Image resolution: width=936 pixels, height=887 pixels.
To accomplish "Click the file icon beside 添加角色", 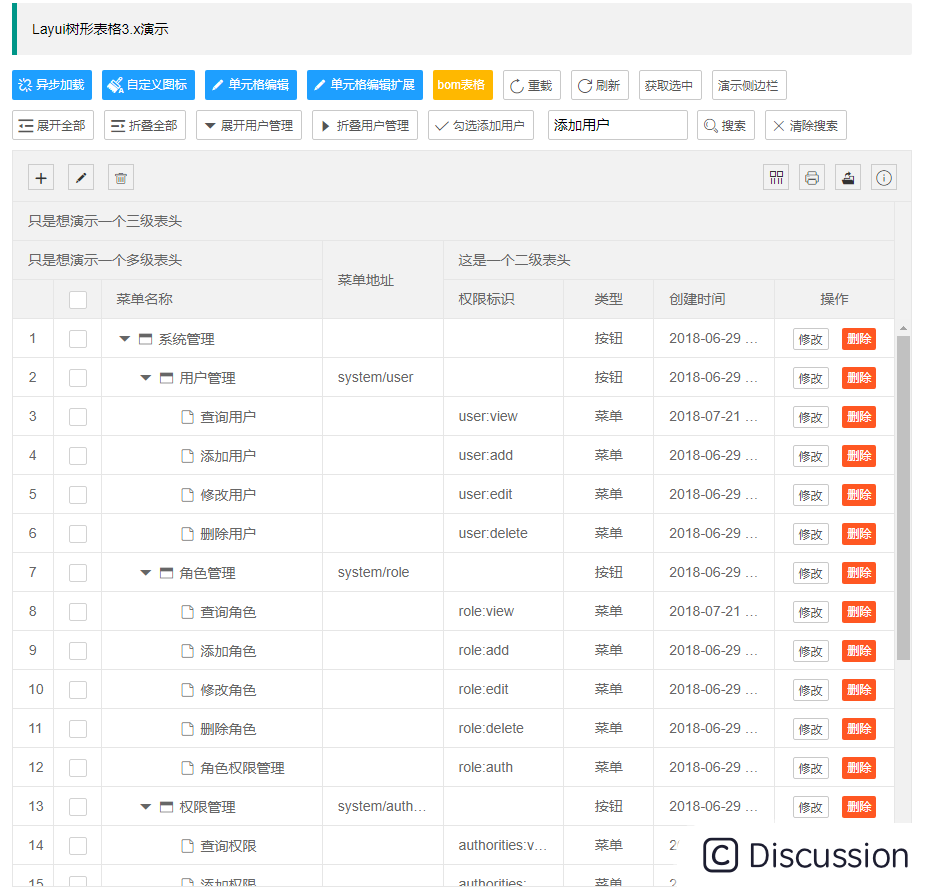I will click(187, 651).
